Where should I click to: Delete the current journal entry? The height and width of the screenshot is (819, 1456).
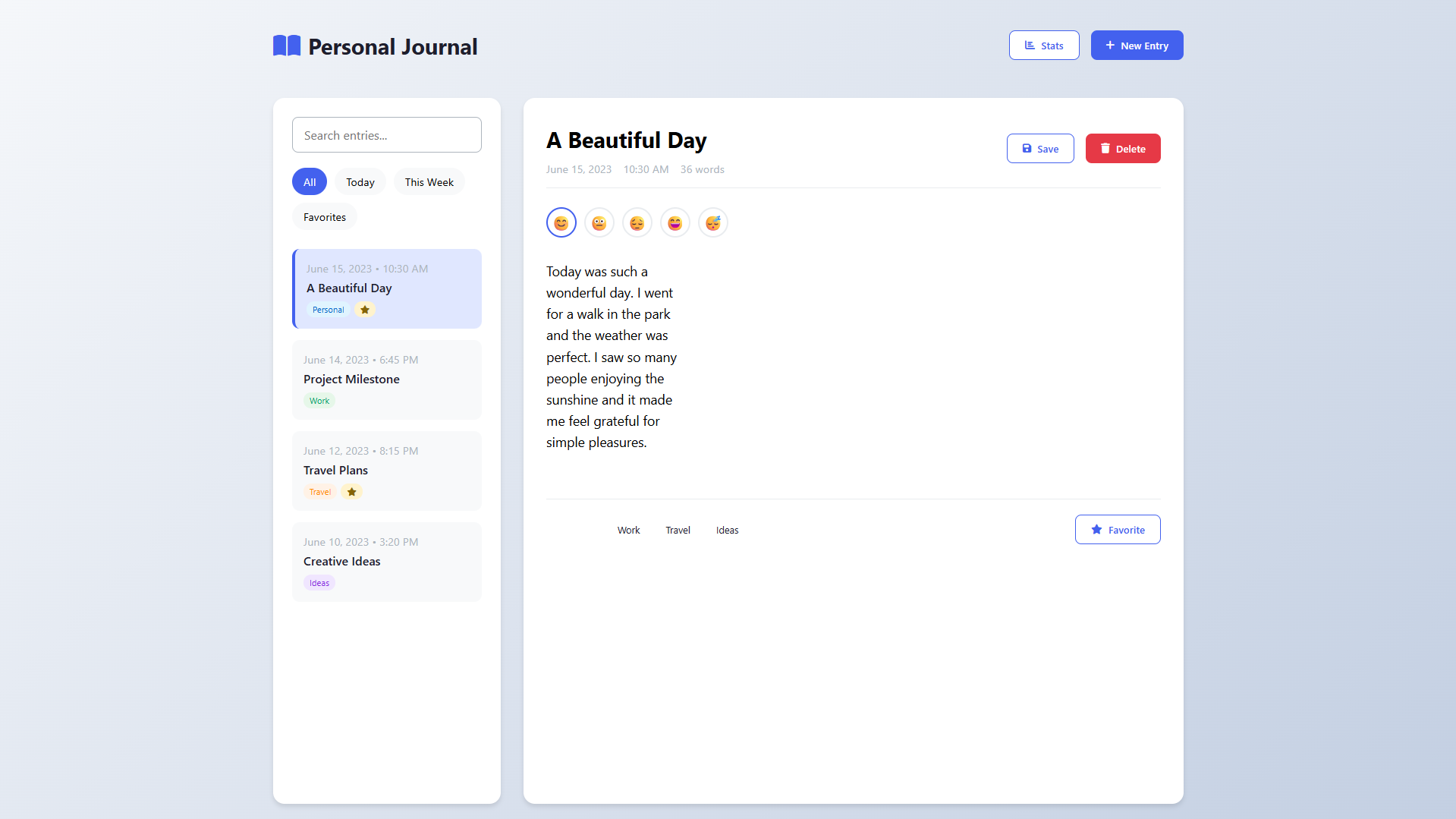click(x=1122, y=149)
